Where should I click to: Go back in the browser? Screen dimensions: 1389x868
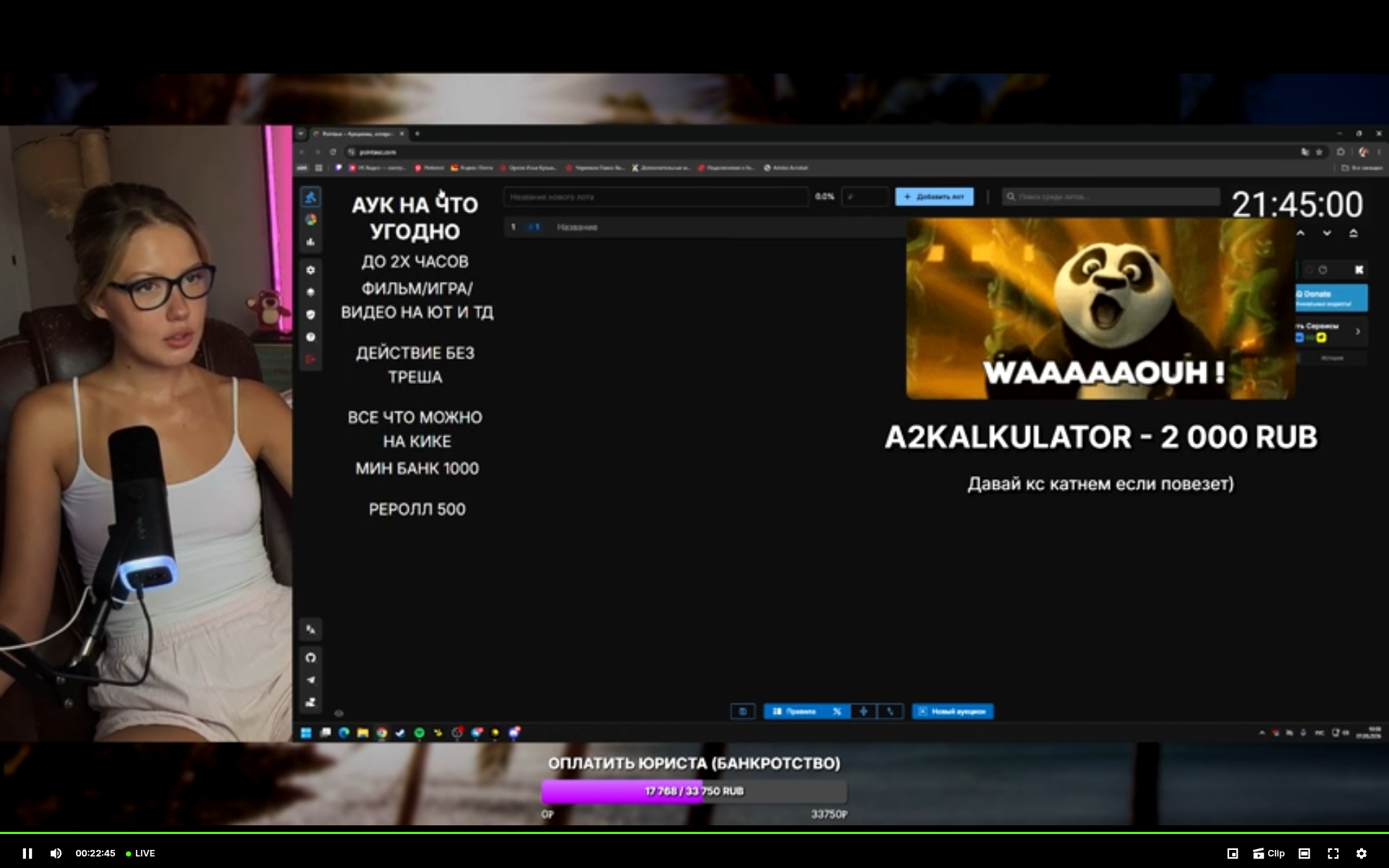tap(302, 152)
